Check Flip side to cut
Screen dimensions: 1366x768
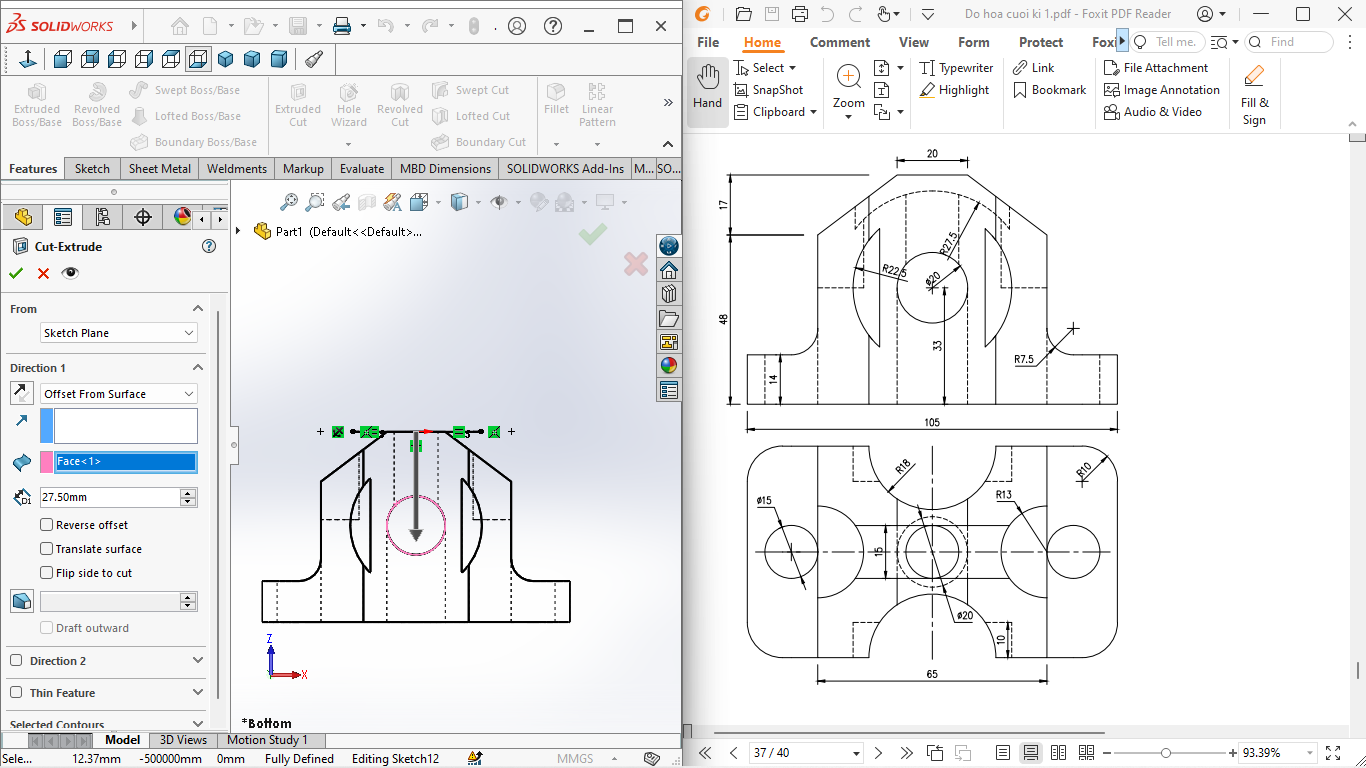click(45, 572)
